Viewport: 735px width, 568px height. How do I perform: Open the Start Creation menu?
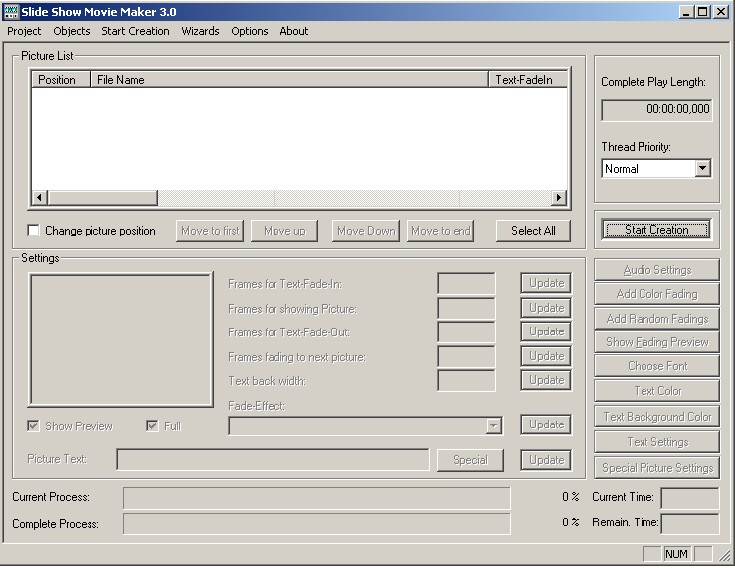[x=135, y=31]
